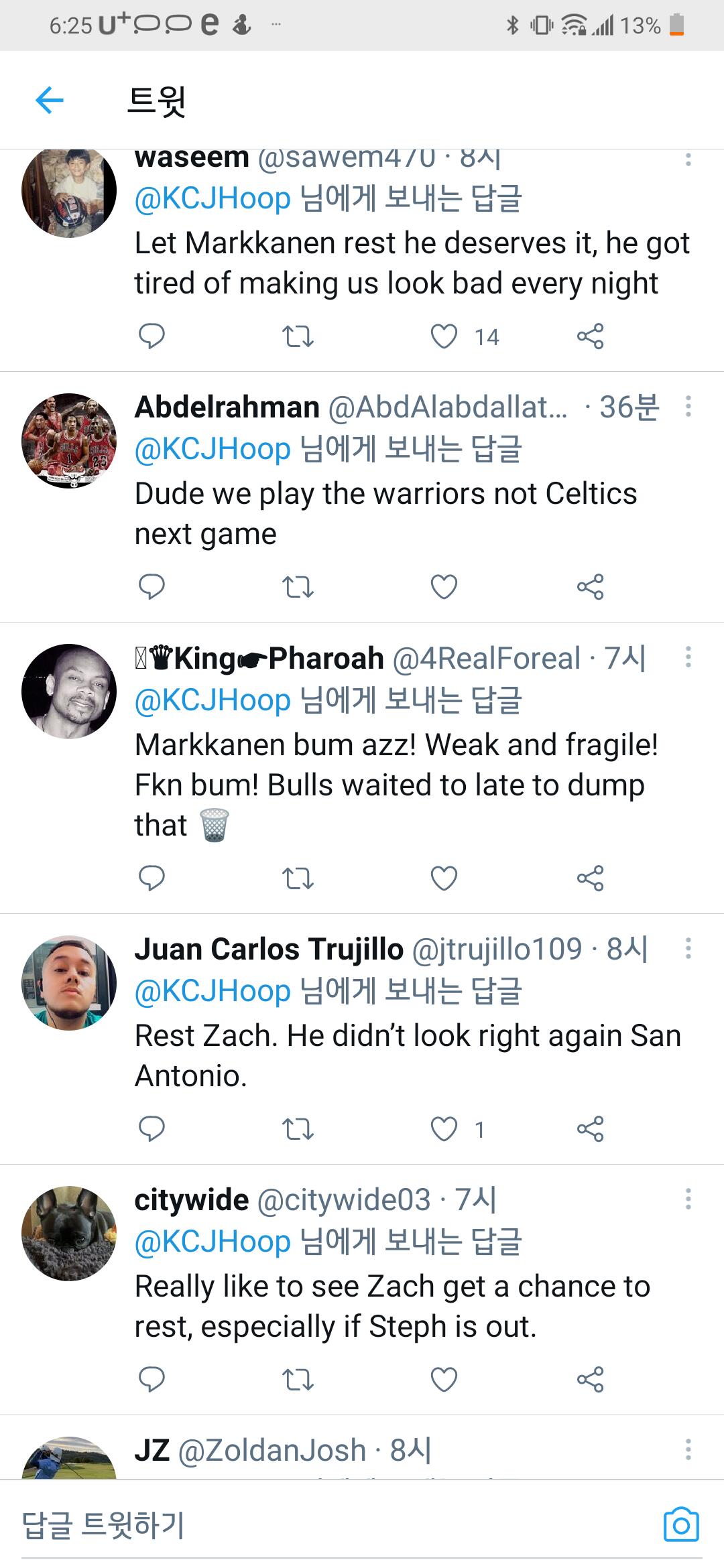Reply to citywide's tweet

[x=152, y=1380]
